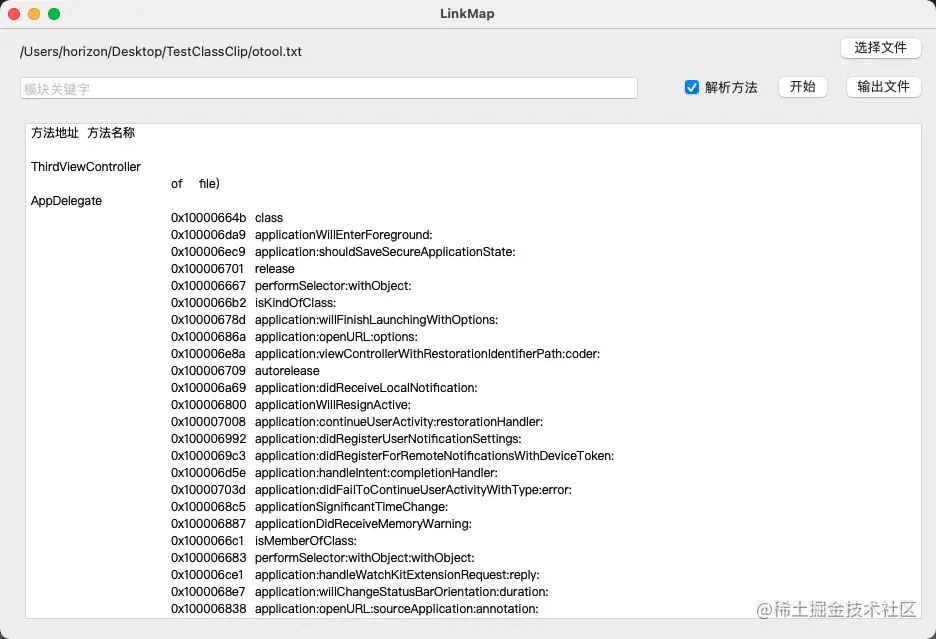The width and height of the screenshot is (936, 639).
Task: Select application:openURL:options: row
Action: pyautogui.click(x=294, y=337)
